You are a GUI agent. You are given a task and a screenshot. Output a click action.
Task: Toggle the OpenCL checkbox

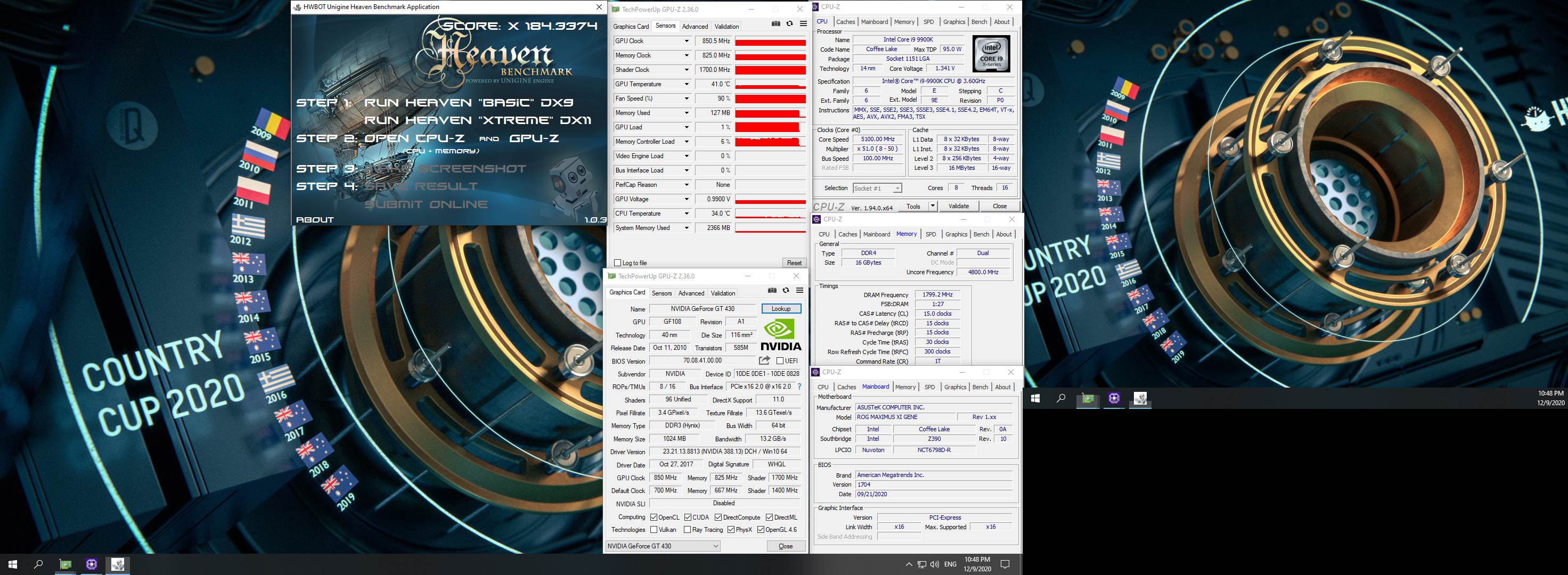(653, 517)
